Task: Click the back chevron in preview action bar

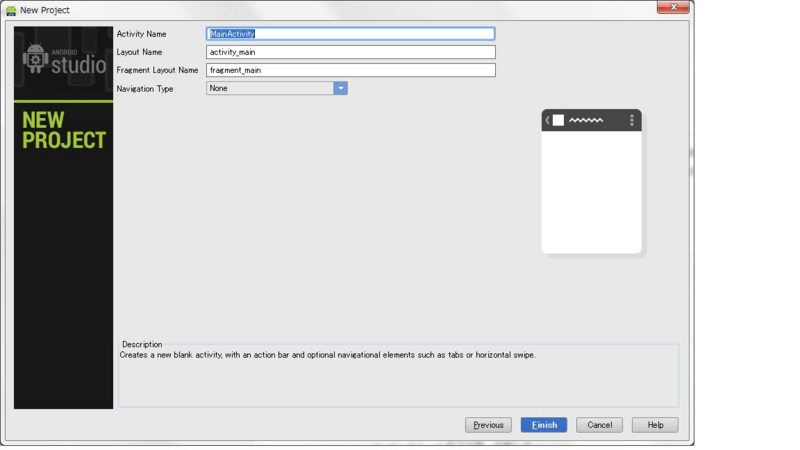Action: (x=547, y=120)
